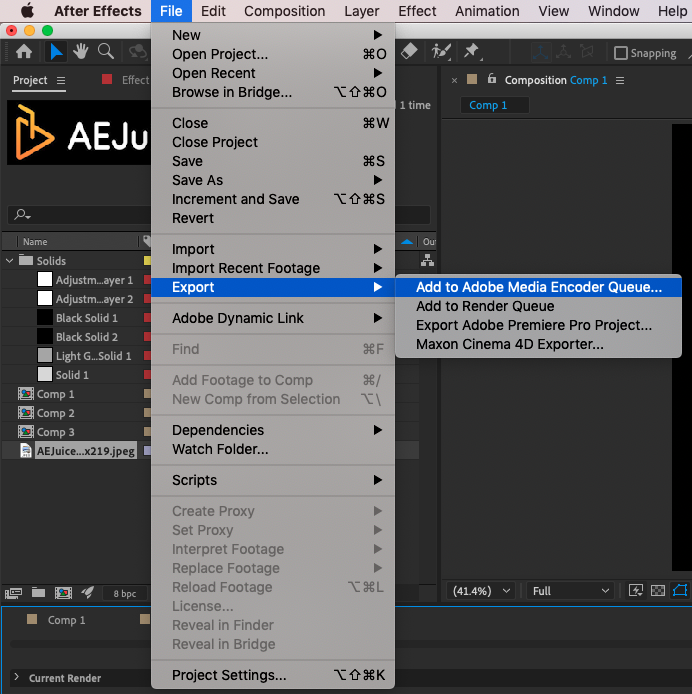Click the Project Flowchart icon
The height and width of the screenshot is (694, 692).
click(427, 261)
